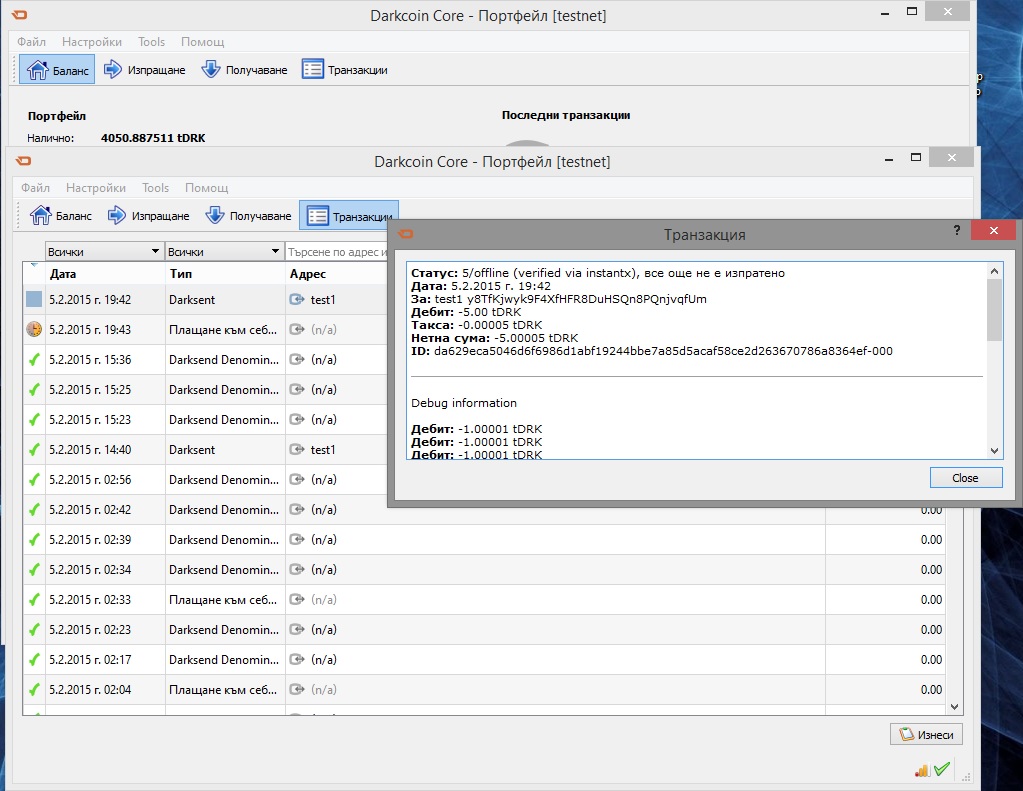Screen dimensions: 1023x791
Task: Click confirmed checkmark of 14:40 row
Action: coord(34,450)
